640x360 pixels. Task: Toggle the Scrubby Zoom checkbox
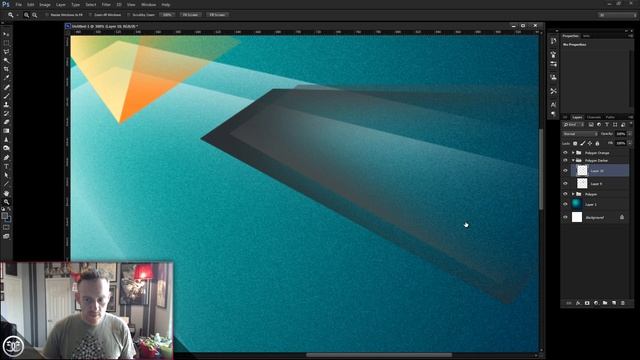click(x=129, y=15)
